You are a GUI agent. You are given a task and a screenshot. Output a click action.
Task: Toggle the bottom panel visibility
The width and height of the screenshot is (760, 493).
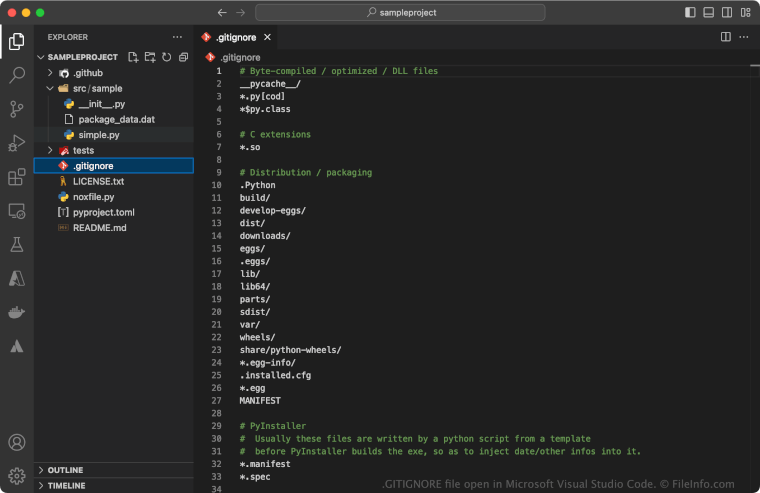click(708, 13)
